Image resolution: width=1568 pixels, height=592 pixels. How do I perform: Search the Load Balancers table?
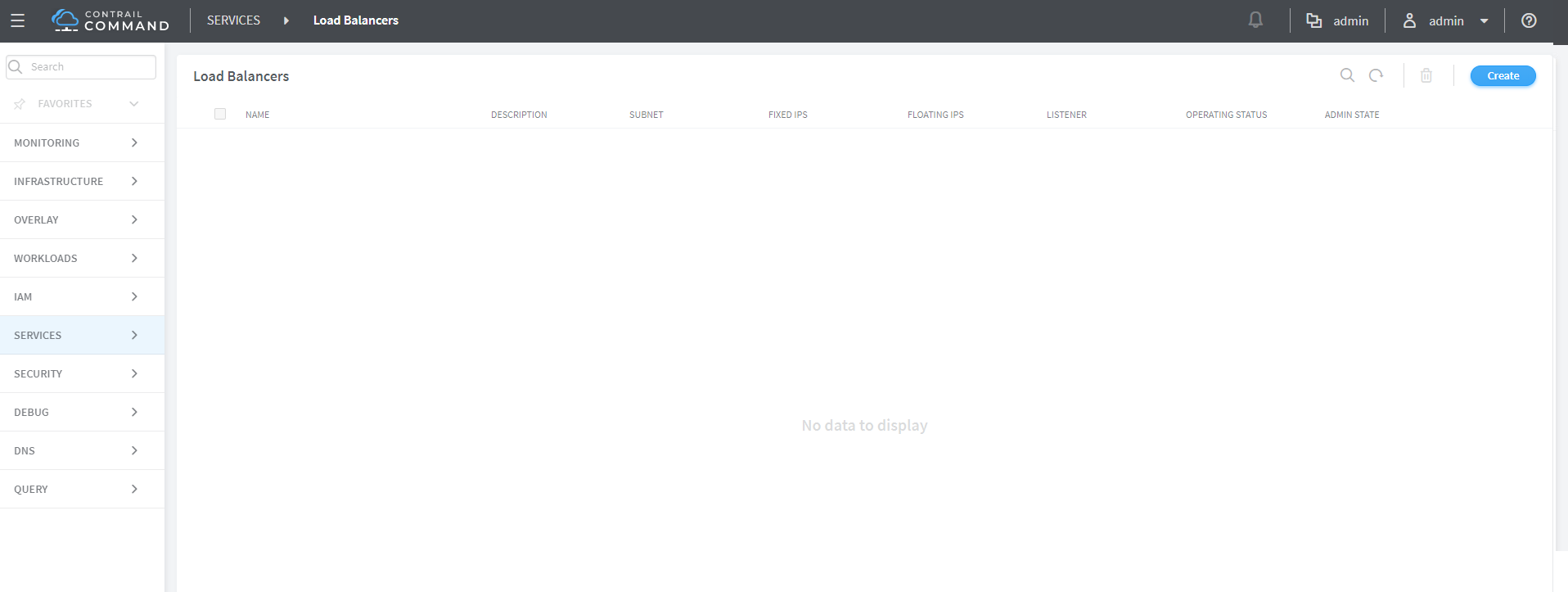click(x=1347, y=75)
